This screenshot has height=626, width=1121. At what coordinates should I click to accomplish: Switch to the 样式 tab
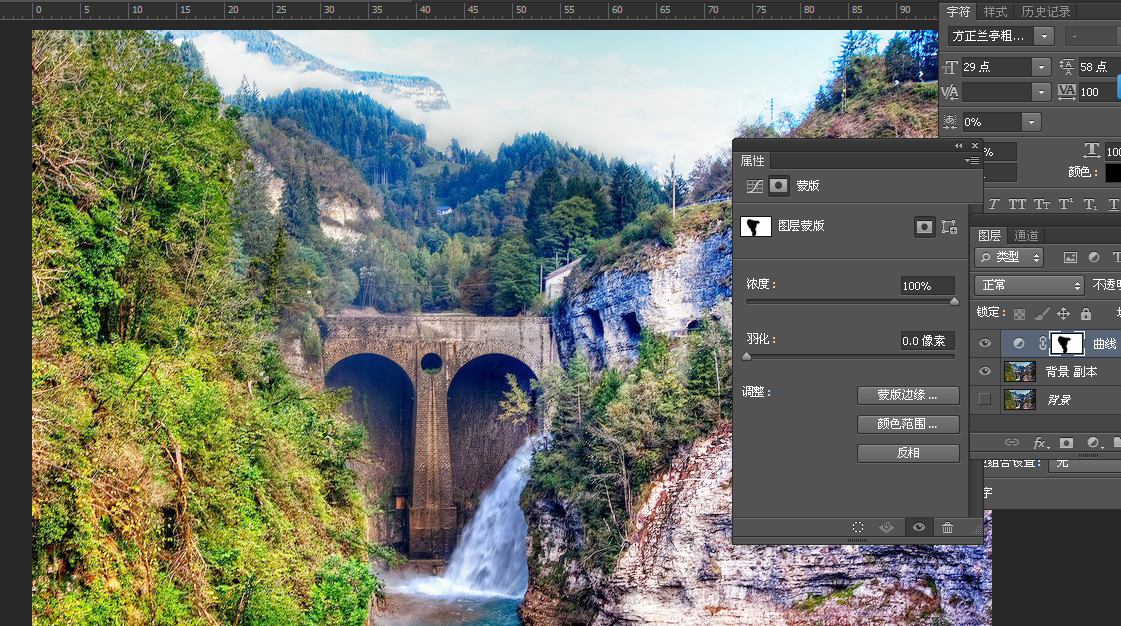tap(994, 11)
